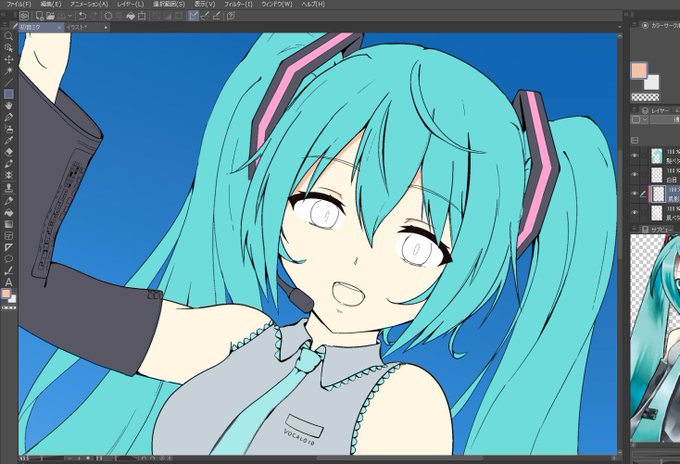The image size is (680, 464).
Task: Open the レイヤー(L) menu
Action: tap(130, 4)
